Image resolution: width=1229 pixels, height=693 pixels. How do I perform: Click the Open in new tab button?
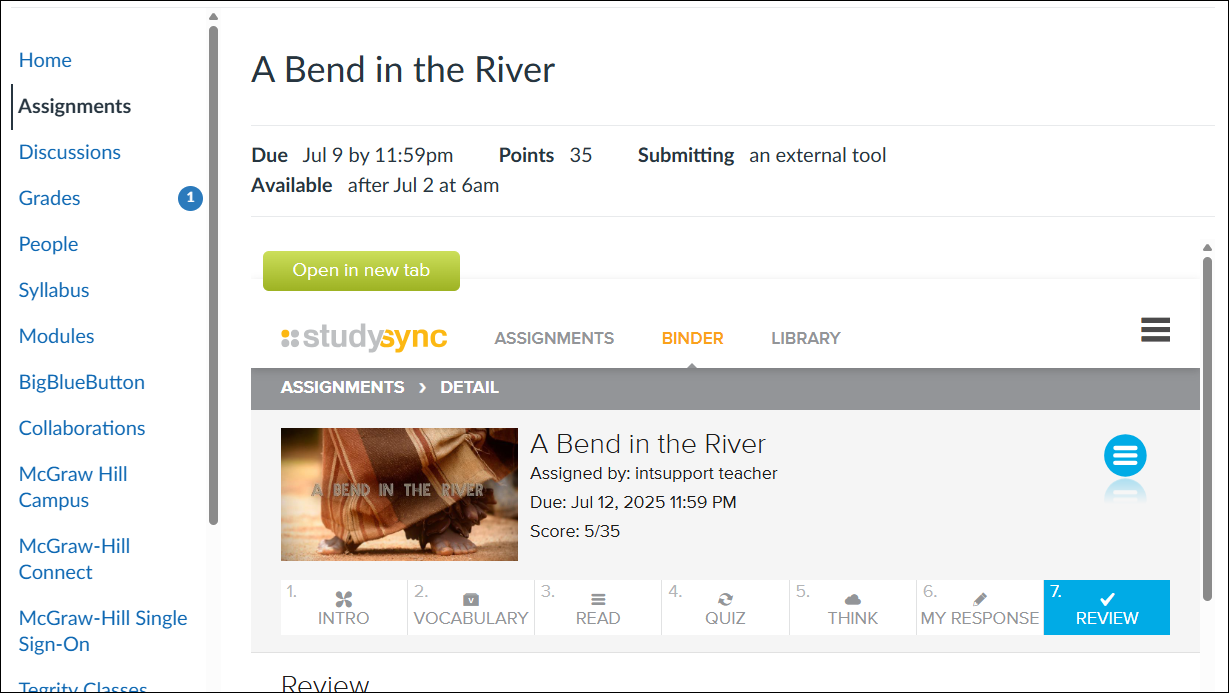coord(361,271)
